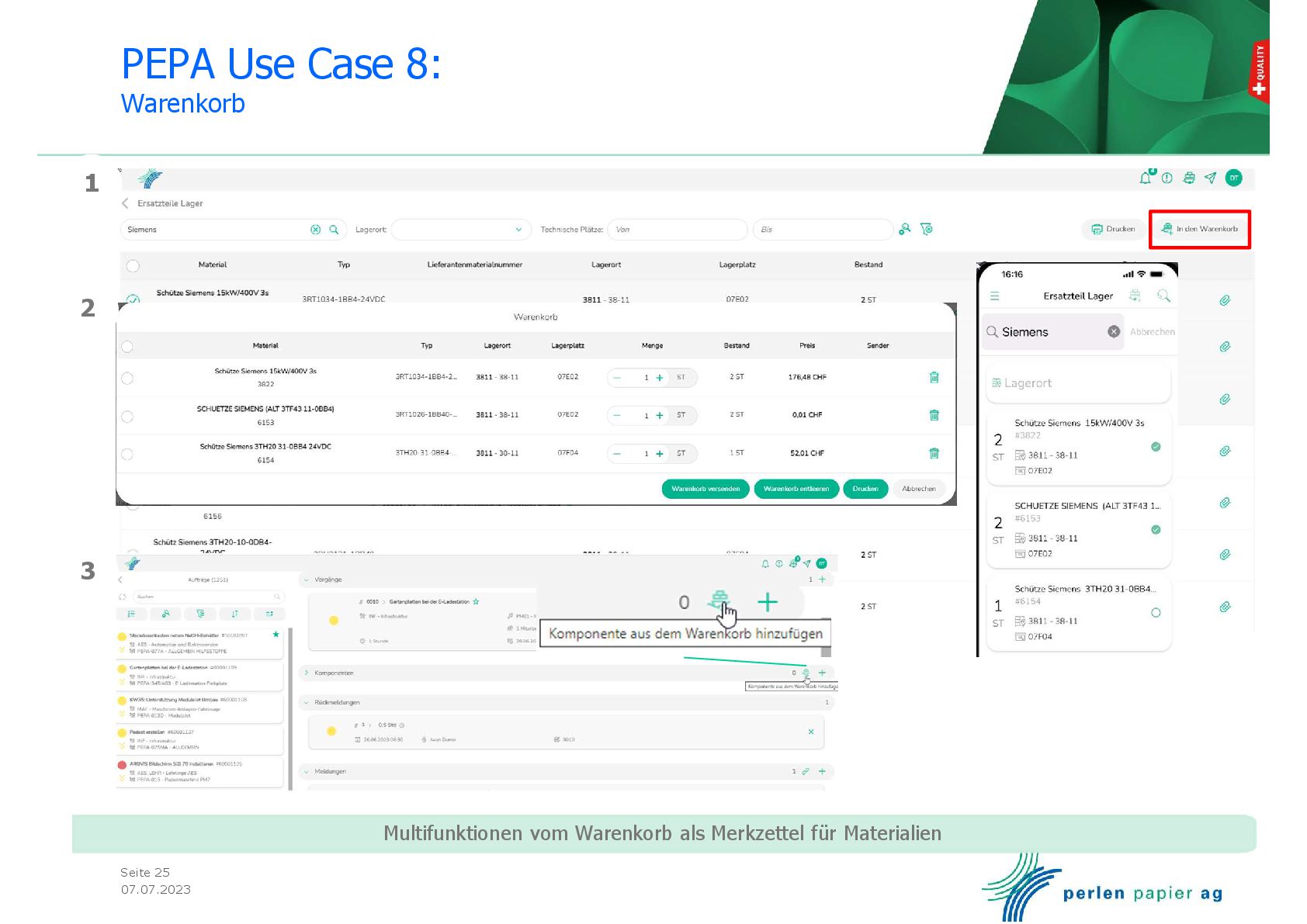
Task: Toggle favorite star on Gartenplatten Vorgang 0010
Action: tap(476, 601)
